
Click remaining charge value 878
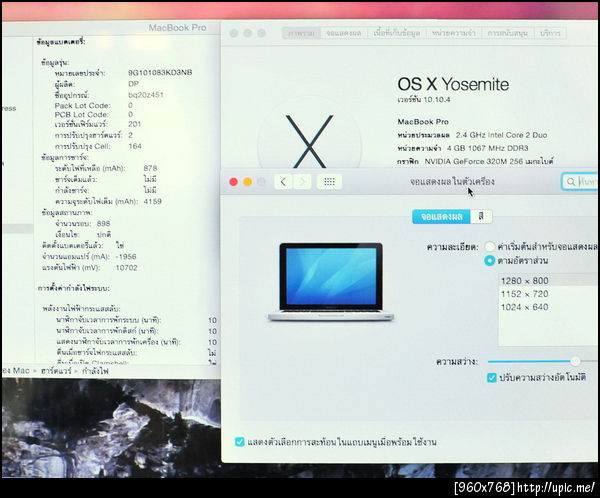150,168
